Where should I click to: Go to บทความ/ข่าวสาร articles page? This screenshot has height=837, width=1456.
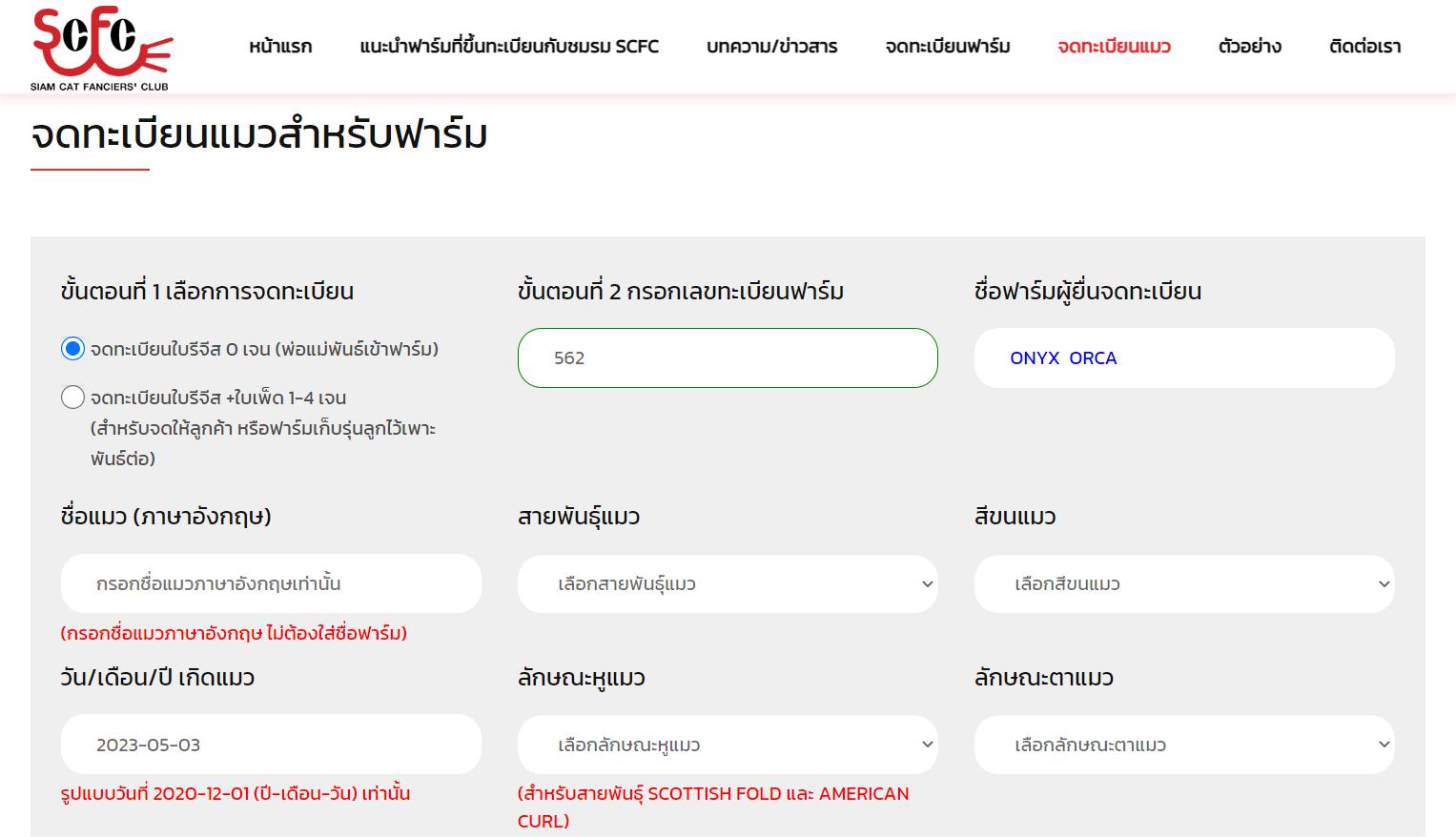pos(771,47)
